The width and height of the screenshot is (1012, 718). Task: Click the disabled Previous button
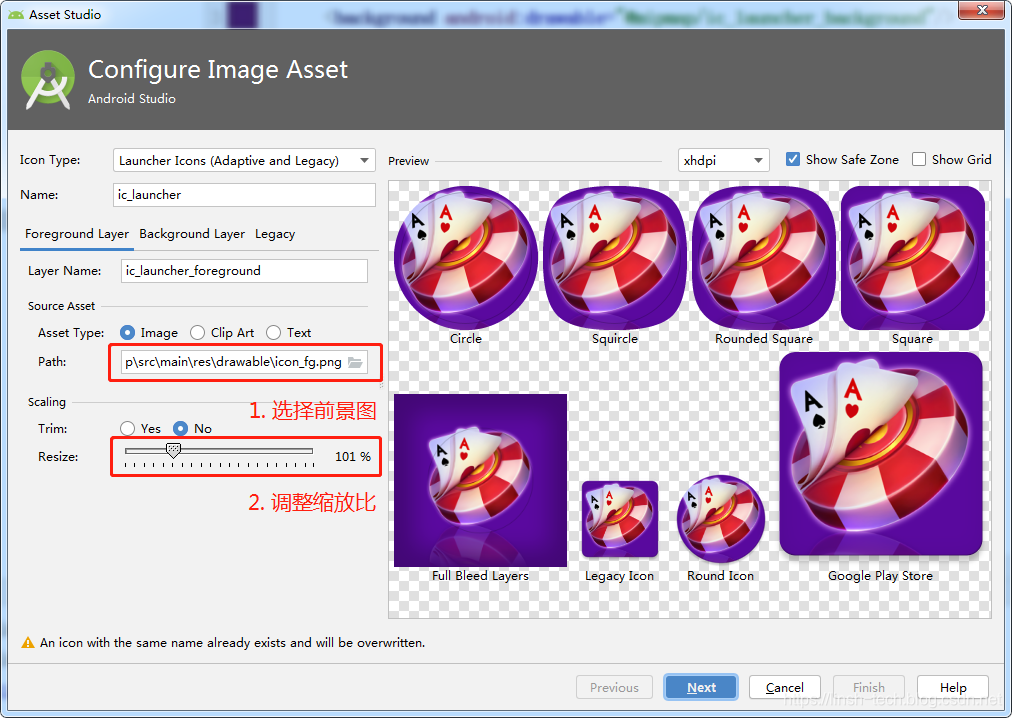pos(614,688)
